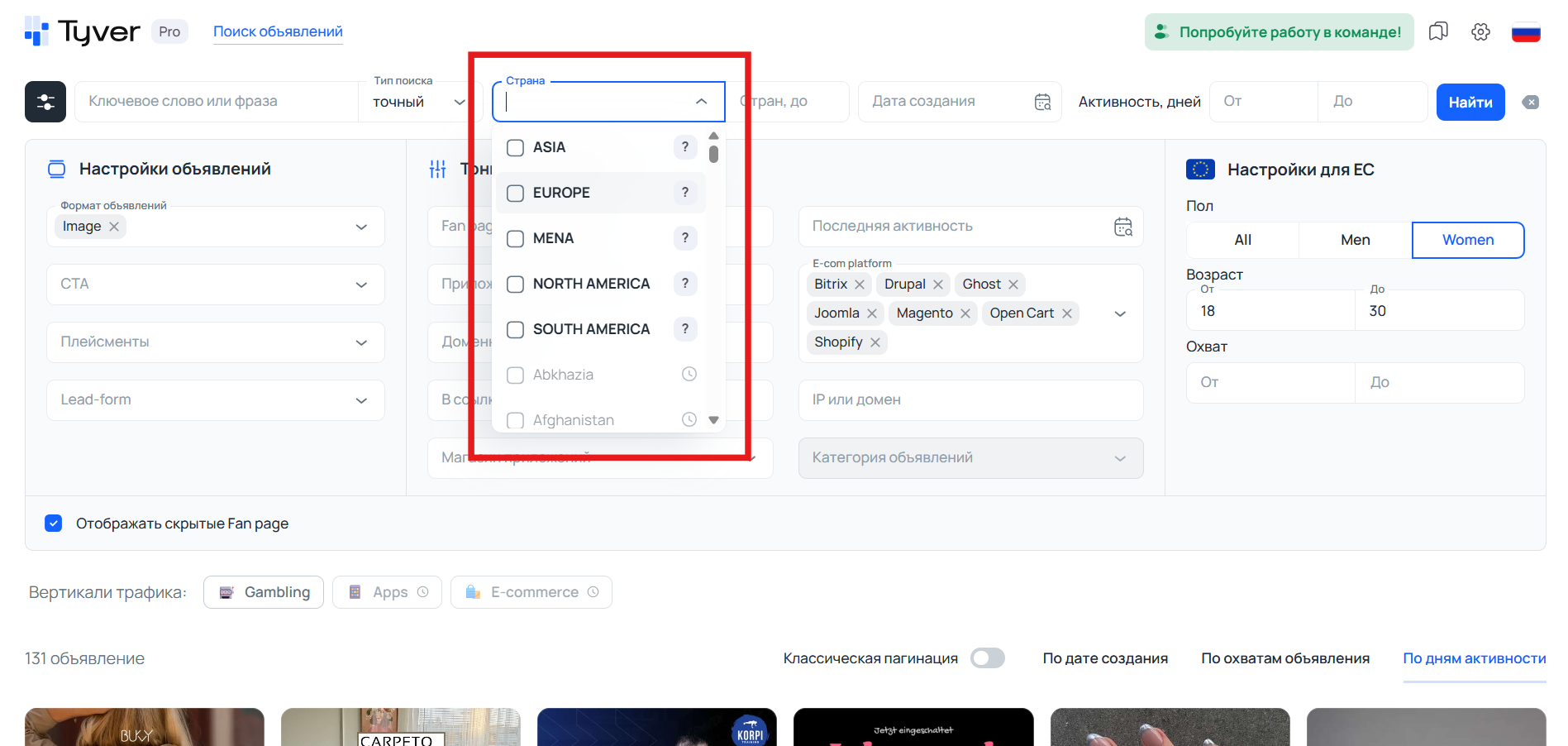Clear search with the erase icon

click(x=1531, y=103)
